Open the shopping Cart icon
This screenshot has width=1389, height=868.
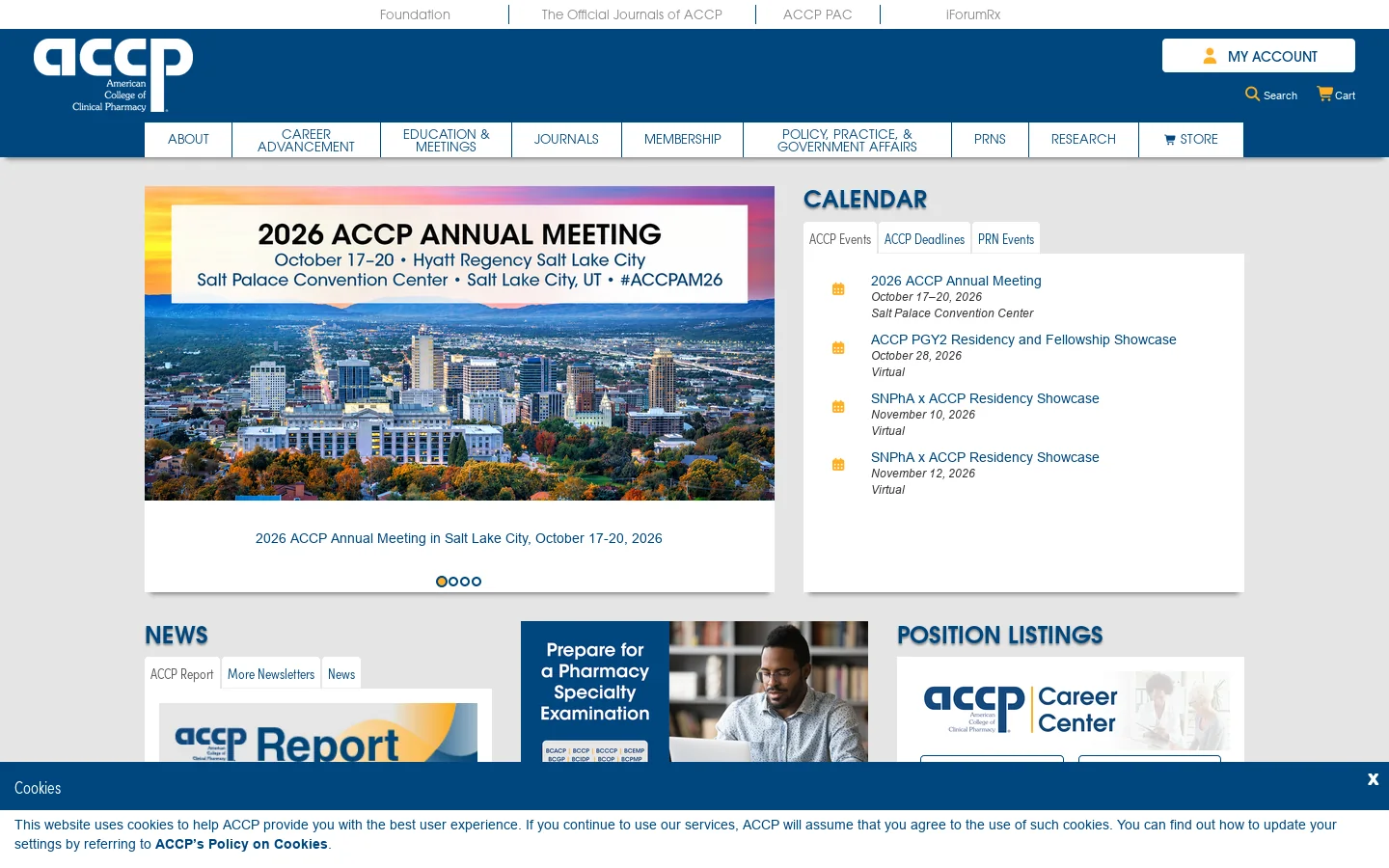point(1324,94)
